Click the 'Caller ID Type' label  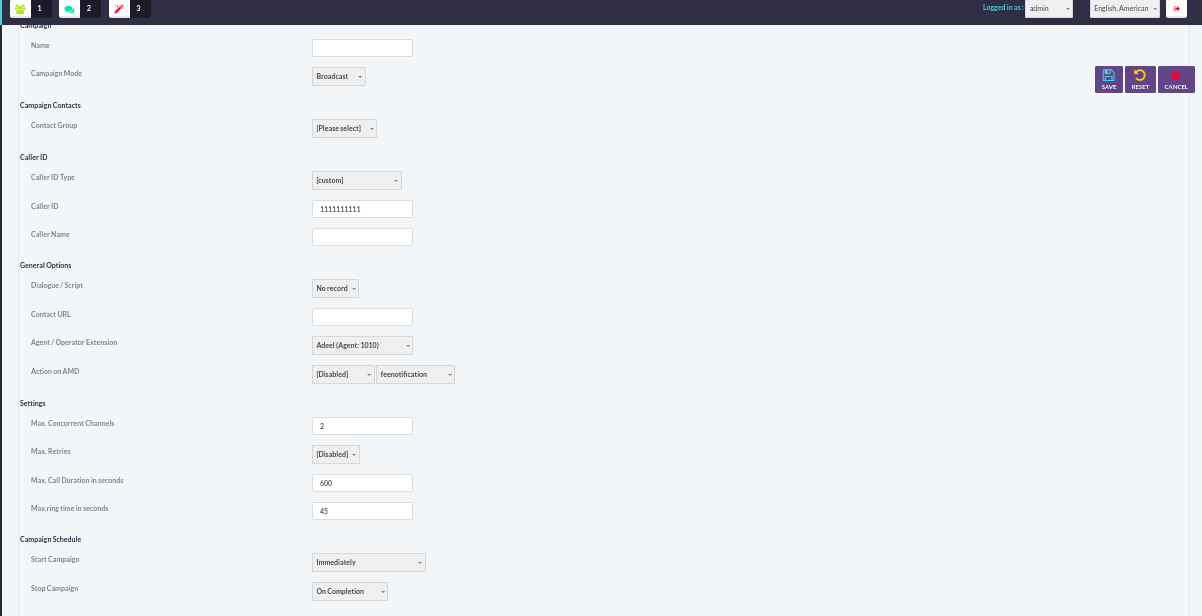pos(53,177)
